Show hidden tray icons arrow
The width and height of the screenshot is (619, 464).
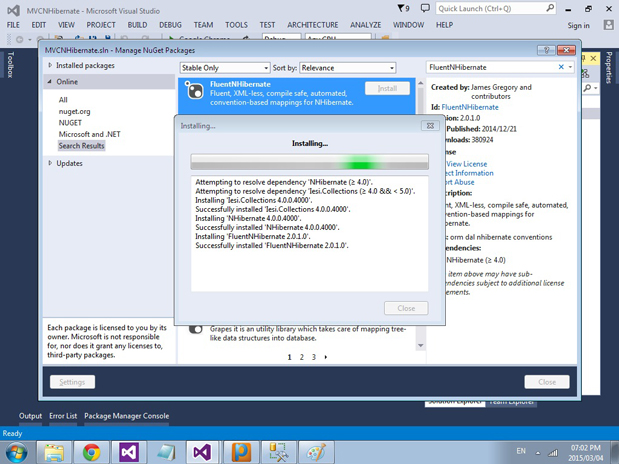(x=538, y=453)
